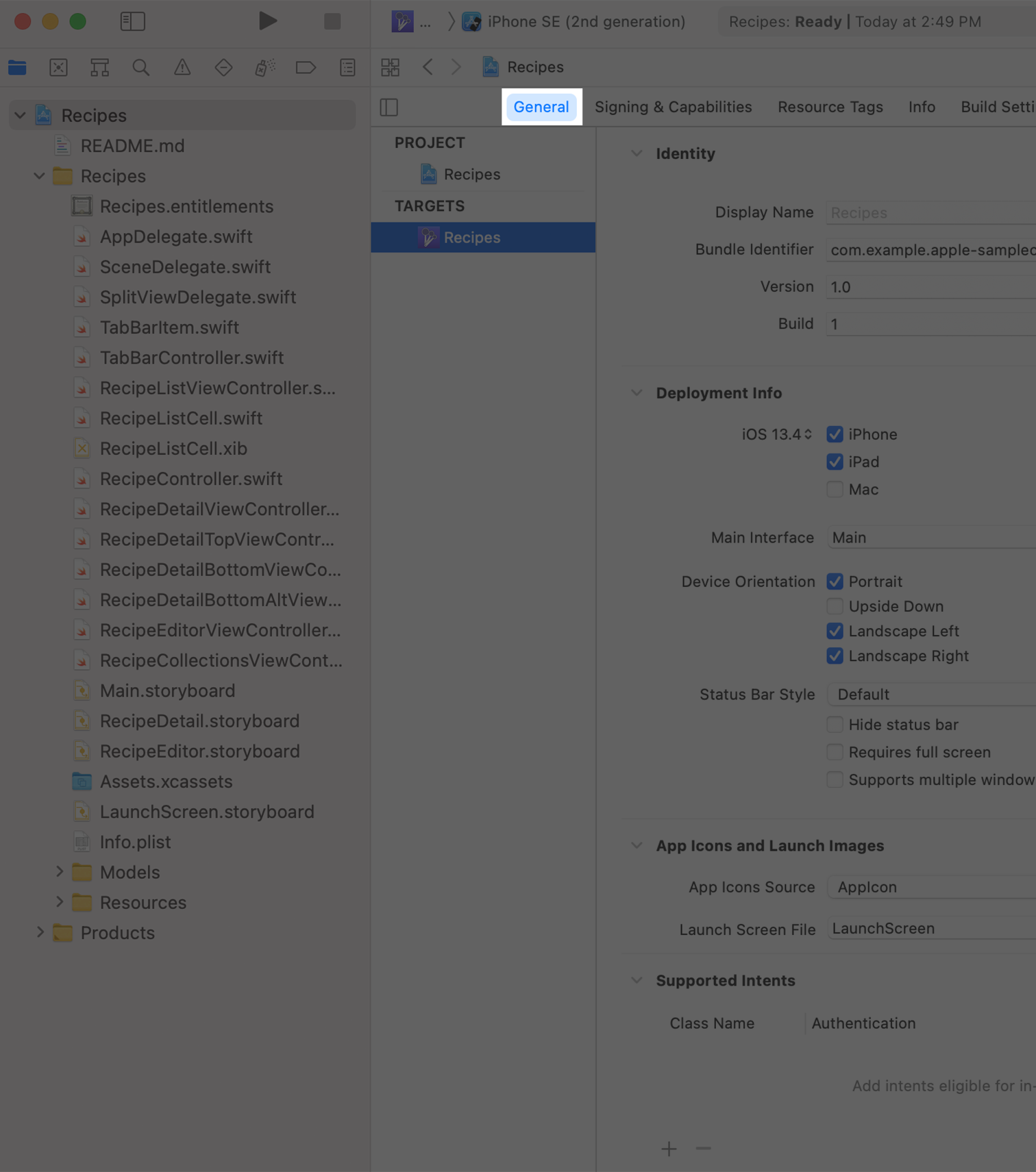Open the Breakpoint navigator icon
Screen dimensions: 1036x1172
point(306,67)
